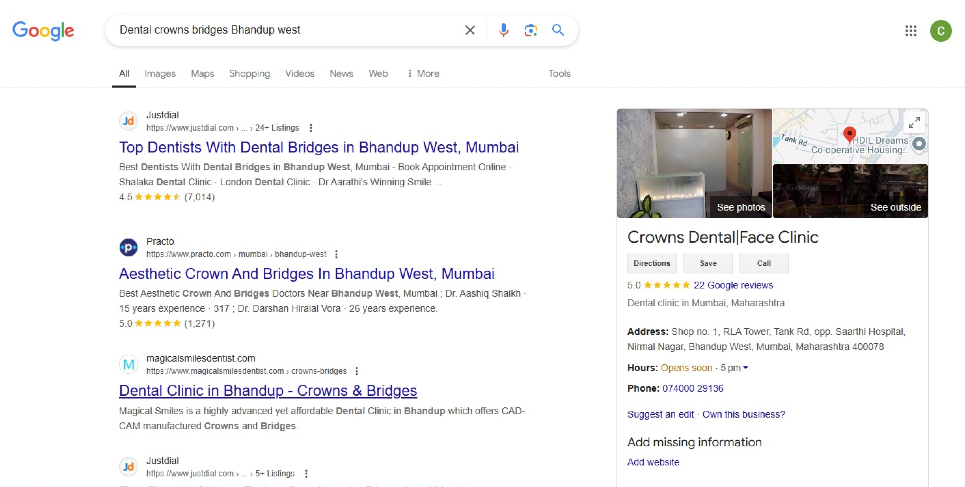Open the See photos clinic thumbnail

694,163
